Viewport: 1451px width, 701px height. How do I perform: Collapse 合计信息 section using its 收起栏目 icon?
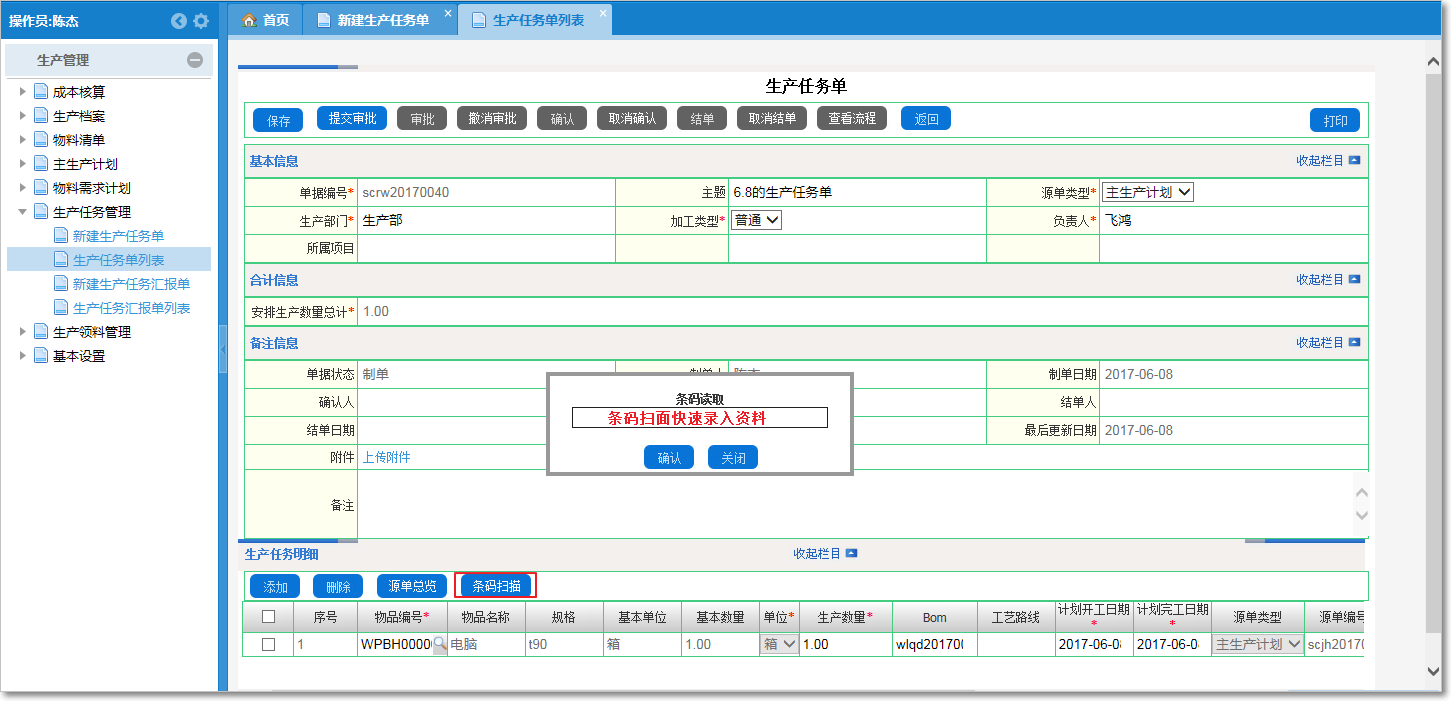(1353, 280)
